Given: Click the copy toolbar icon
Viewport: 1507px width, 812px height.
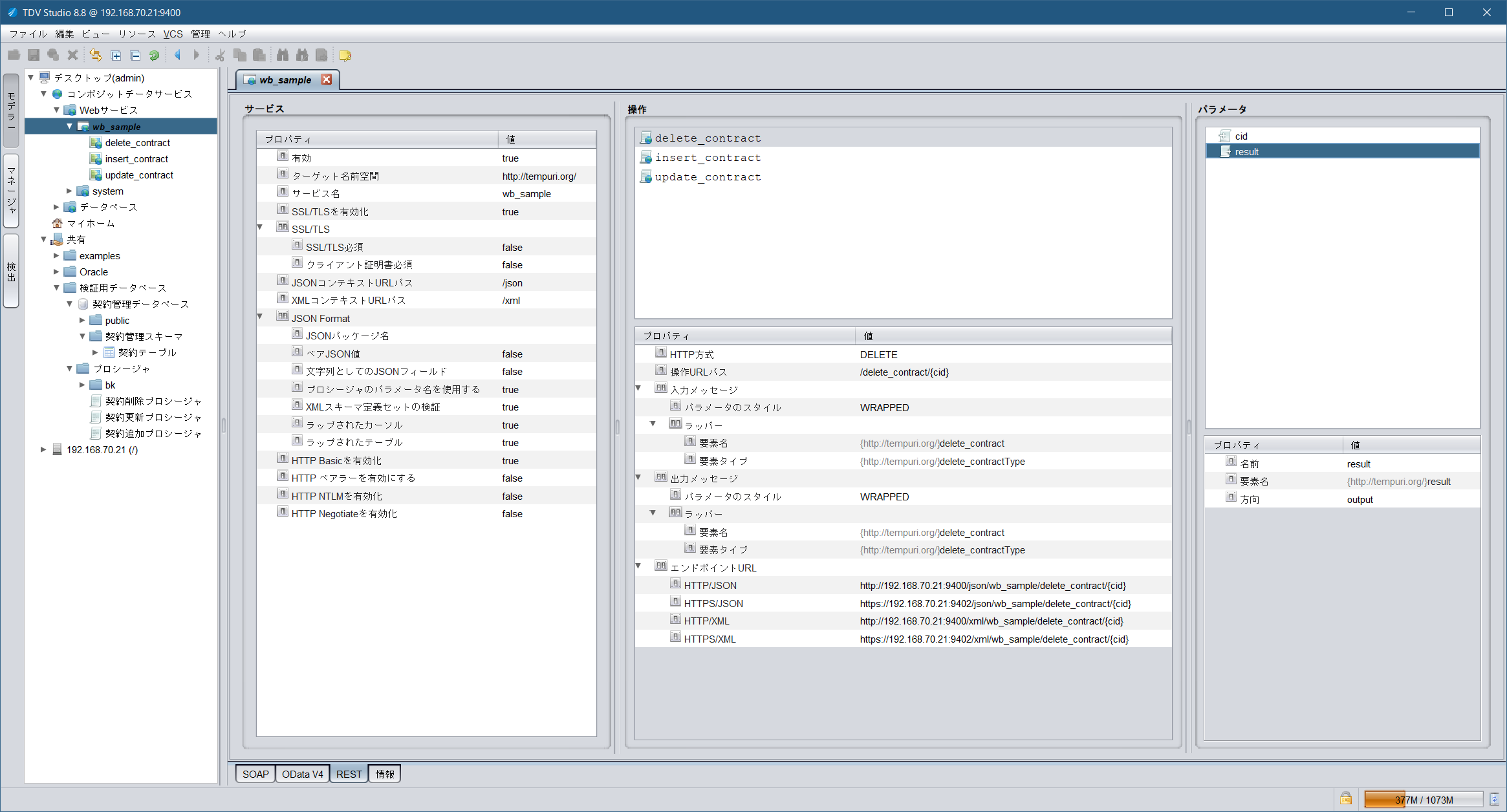Looking at the screenshot, I should 240,56.
